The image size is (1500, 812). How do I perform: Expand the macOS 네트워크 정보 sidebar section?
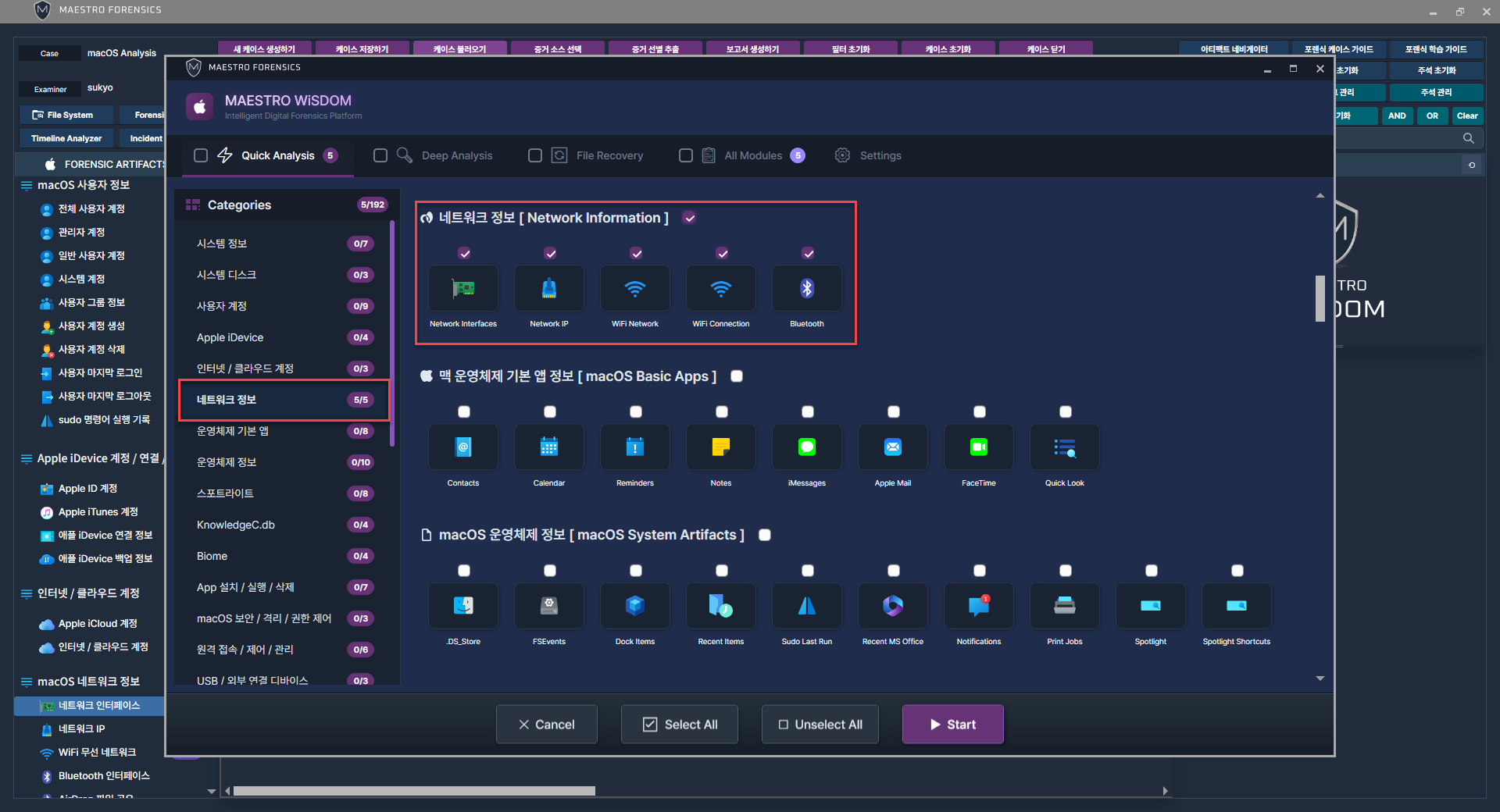pos(27,682)
